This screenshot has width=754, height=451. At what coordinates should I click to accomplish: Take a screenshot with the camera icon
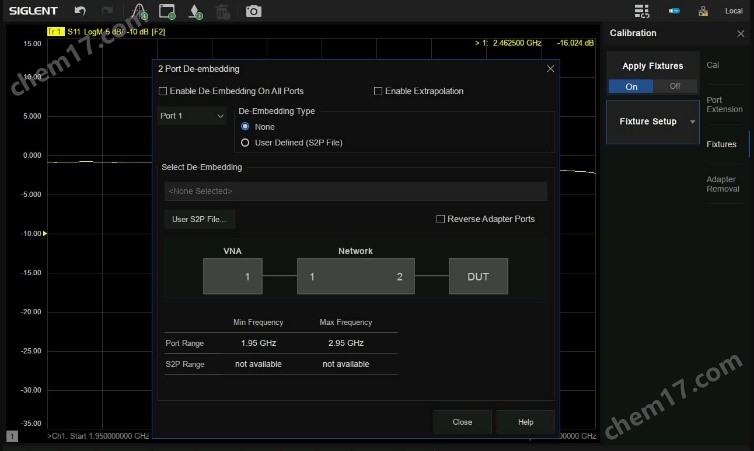pos(254,11)
